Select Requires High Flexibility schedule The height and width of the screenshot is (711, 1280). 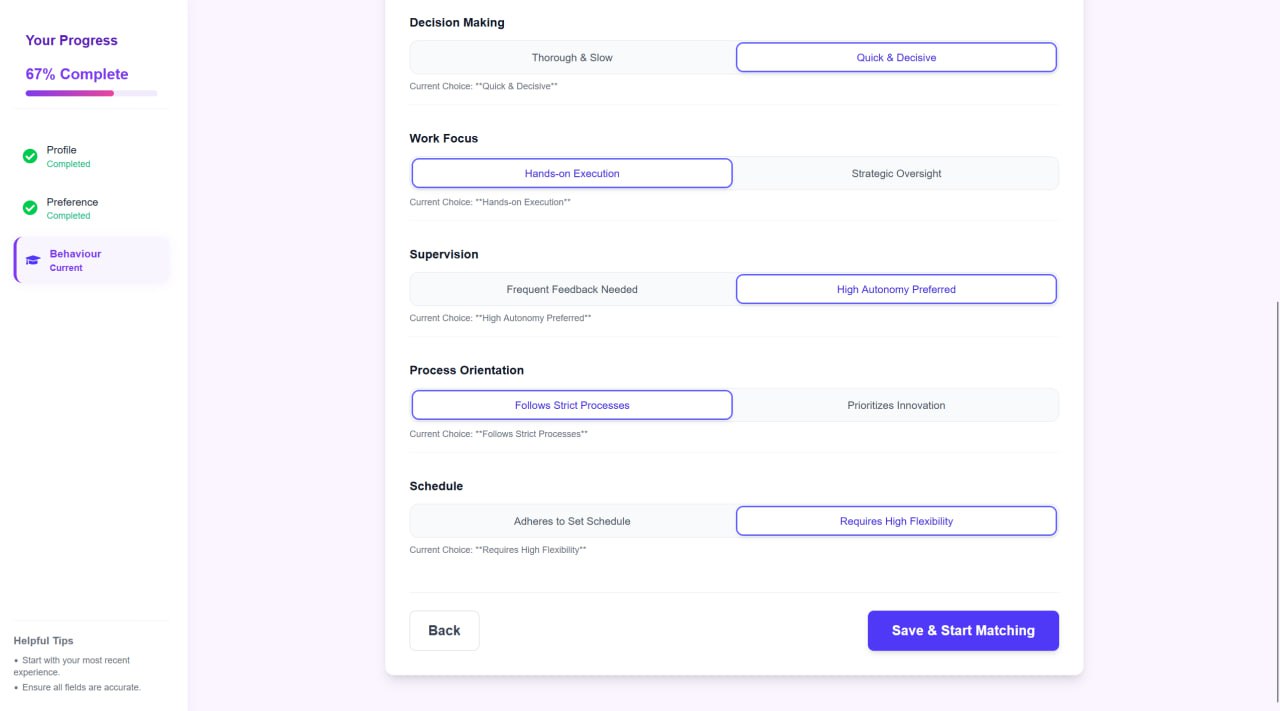point(896,521)
